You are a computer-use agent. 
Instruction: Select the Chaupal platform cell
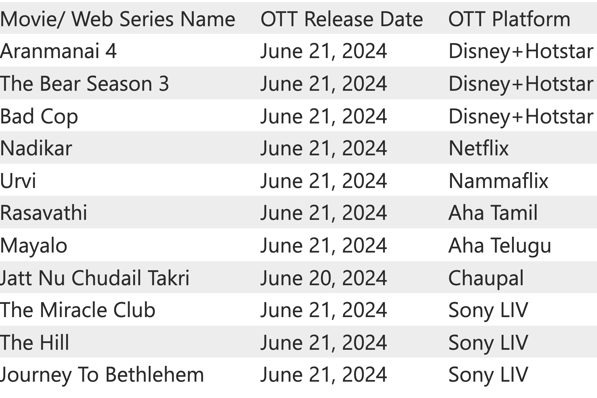click(x=486, y=278)
